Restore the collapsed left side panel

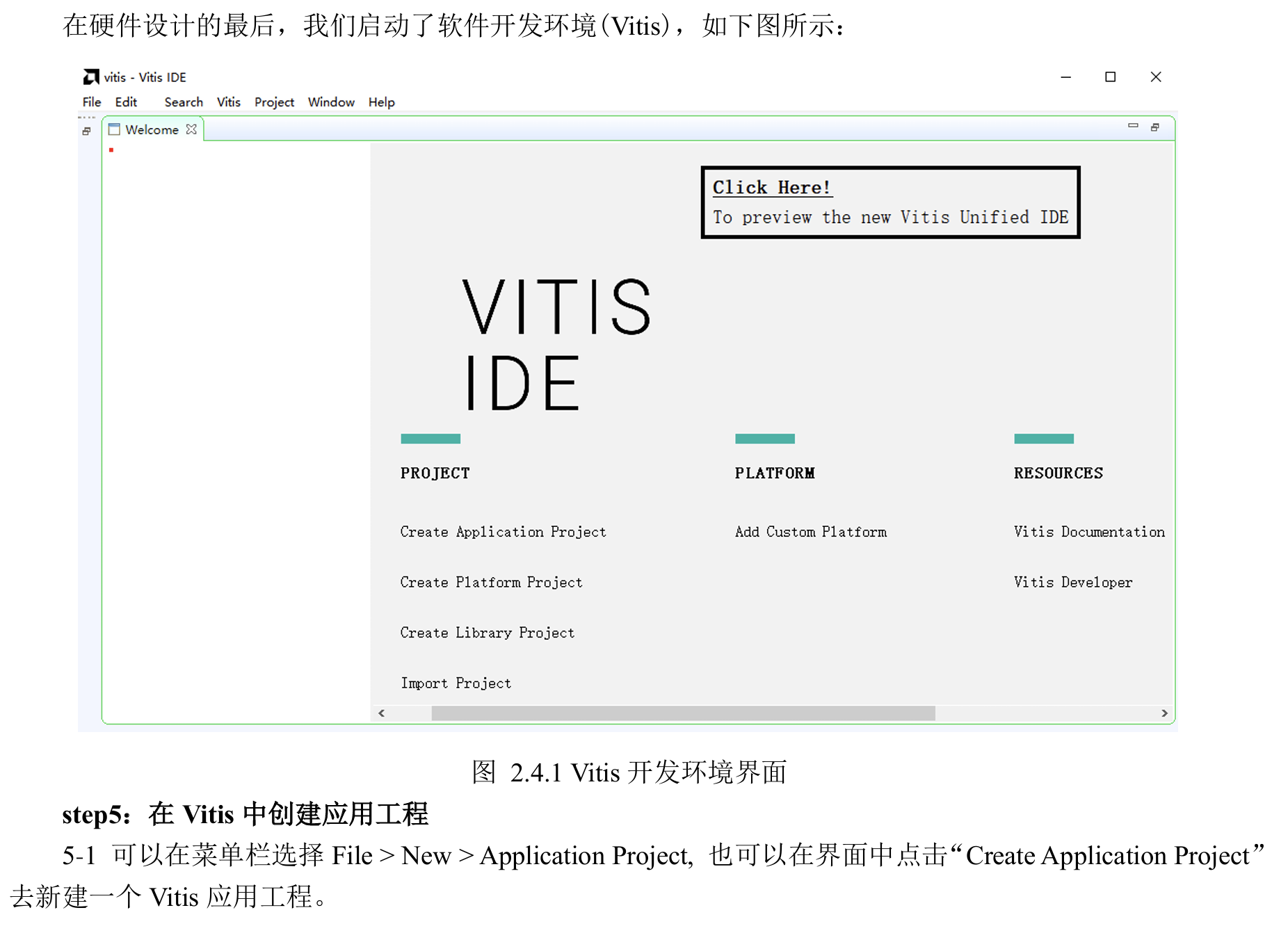click(x=86, y=131)
